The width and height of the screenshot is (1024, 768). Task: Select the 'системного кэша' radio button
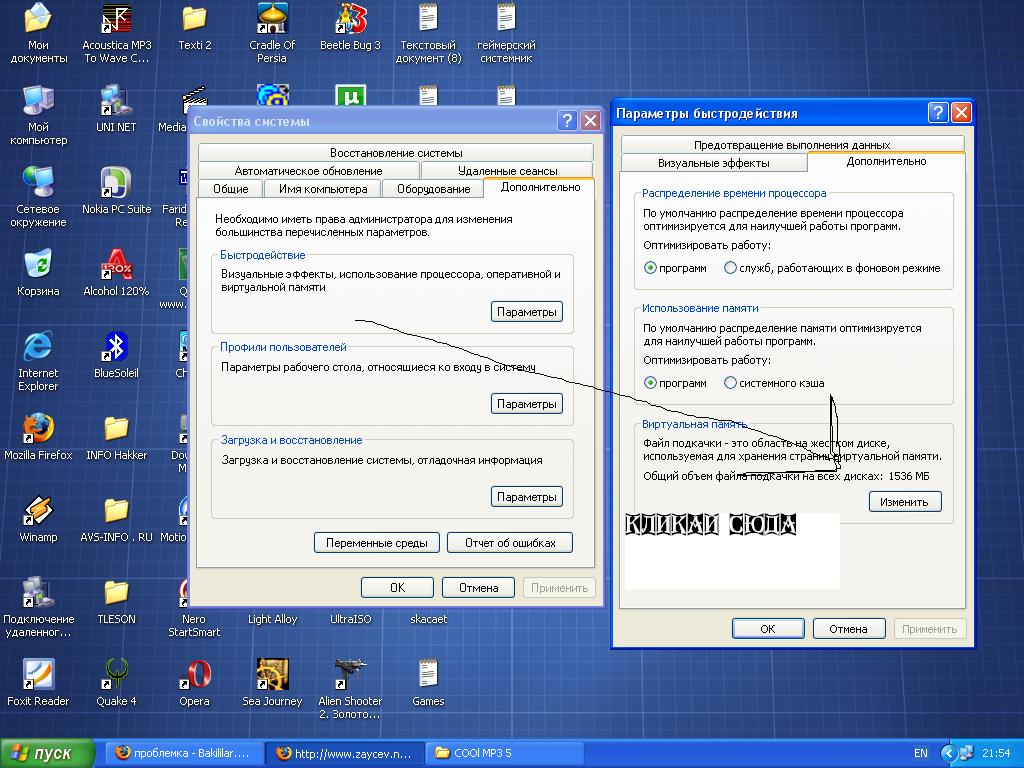point(731,383)
